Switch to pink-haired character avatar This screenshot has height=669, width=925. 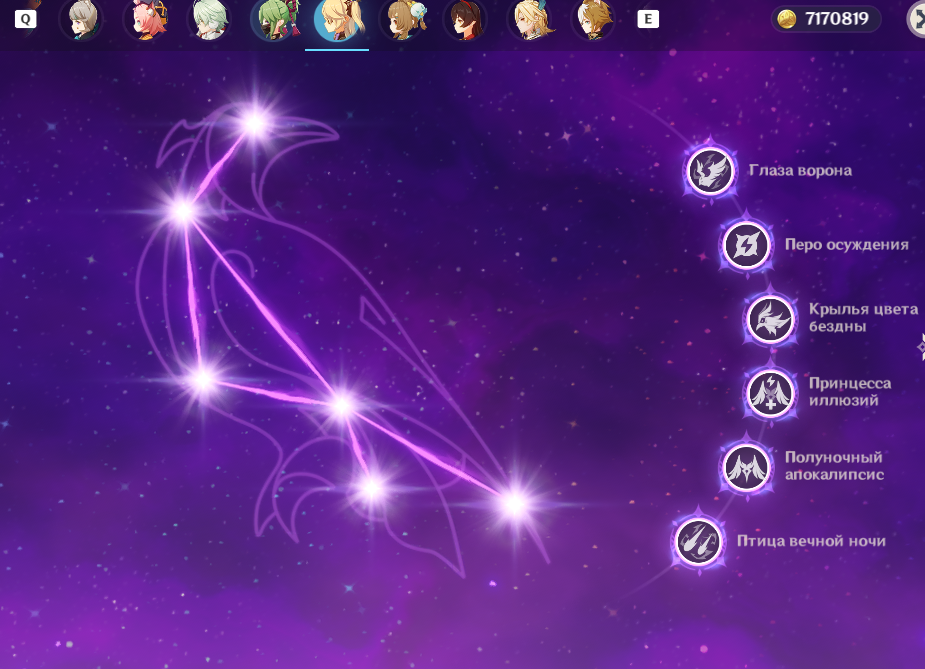[146, 20]
